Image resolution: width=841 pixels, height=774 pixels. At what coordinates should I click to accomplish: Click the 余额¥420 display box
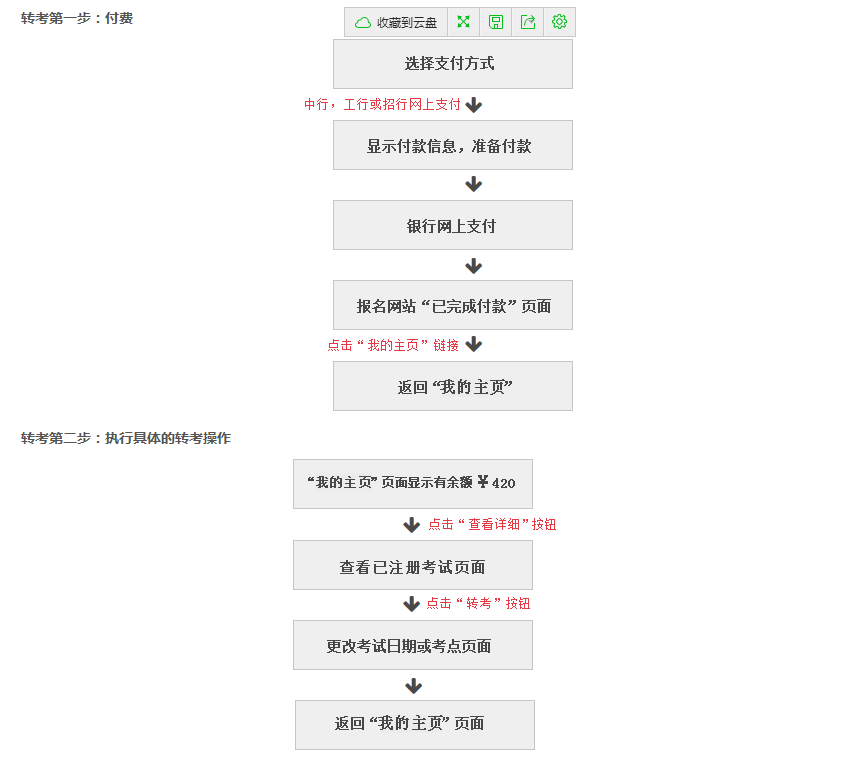[413, 484]
